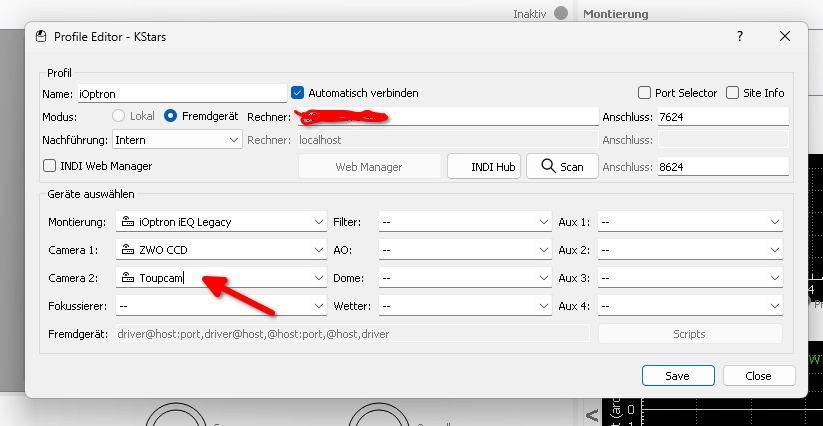Click the Fremdgerät driver@host:port field
This screenshot has width=823, height=426.
tap(353, 334)
